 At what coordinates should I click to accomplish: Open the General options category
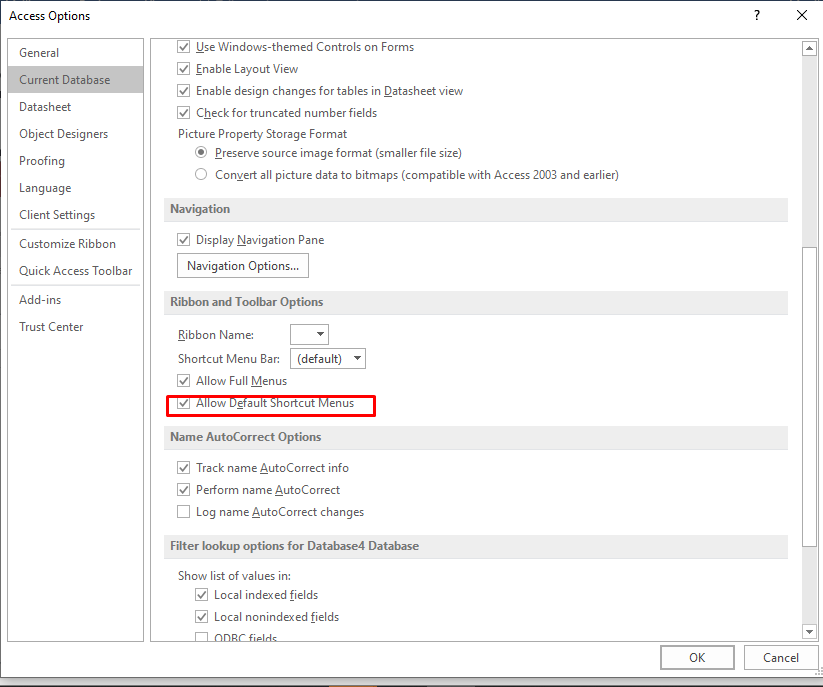point(76,52)
